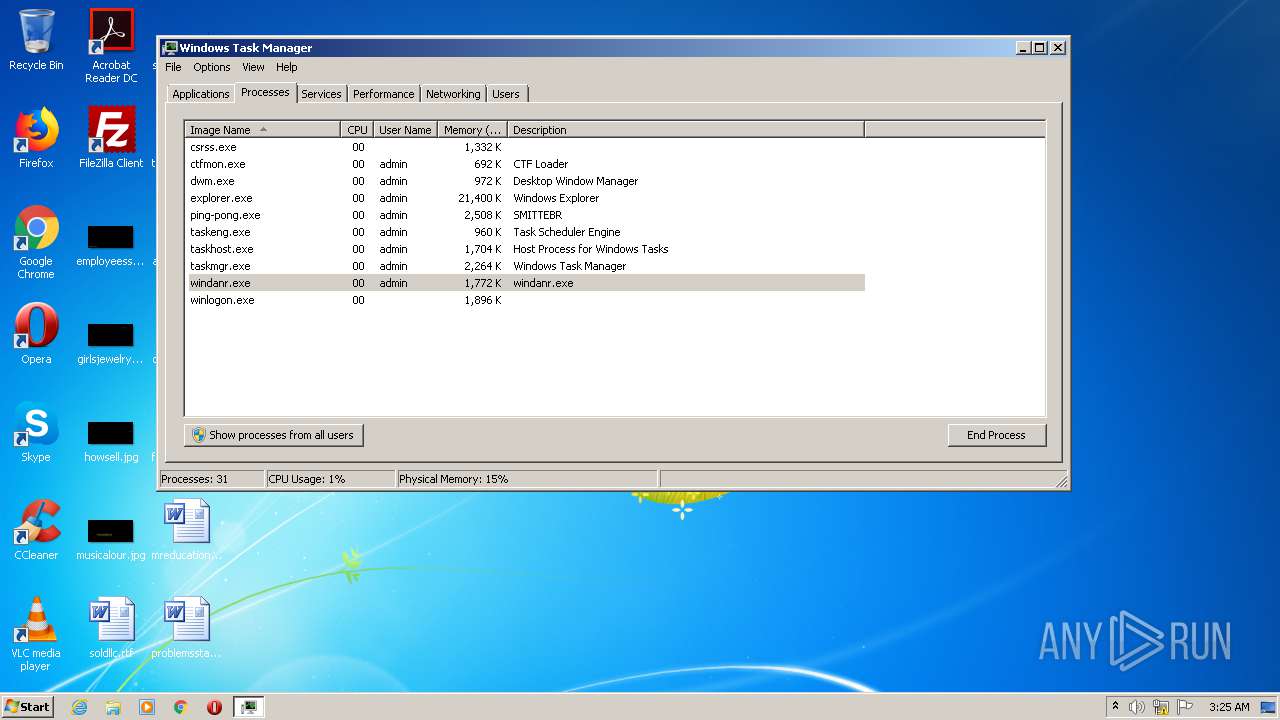Click SMITTEBR description cell
Screen dimensions: 1280x720
pyautogui.click(x=537, y=215)
